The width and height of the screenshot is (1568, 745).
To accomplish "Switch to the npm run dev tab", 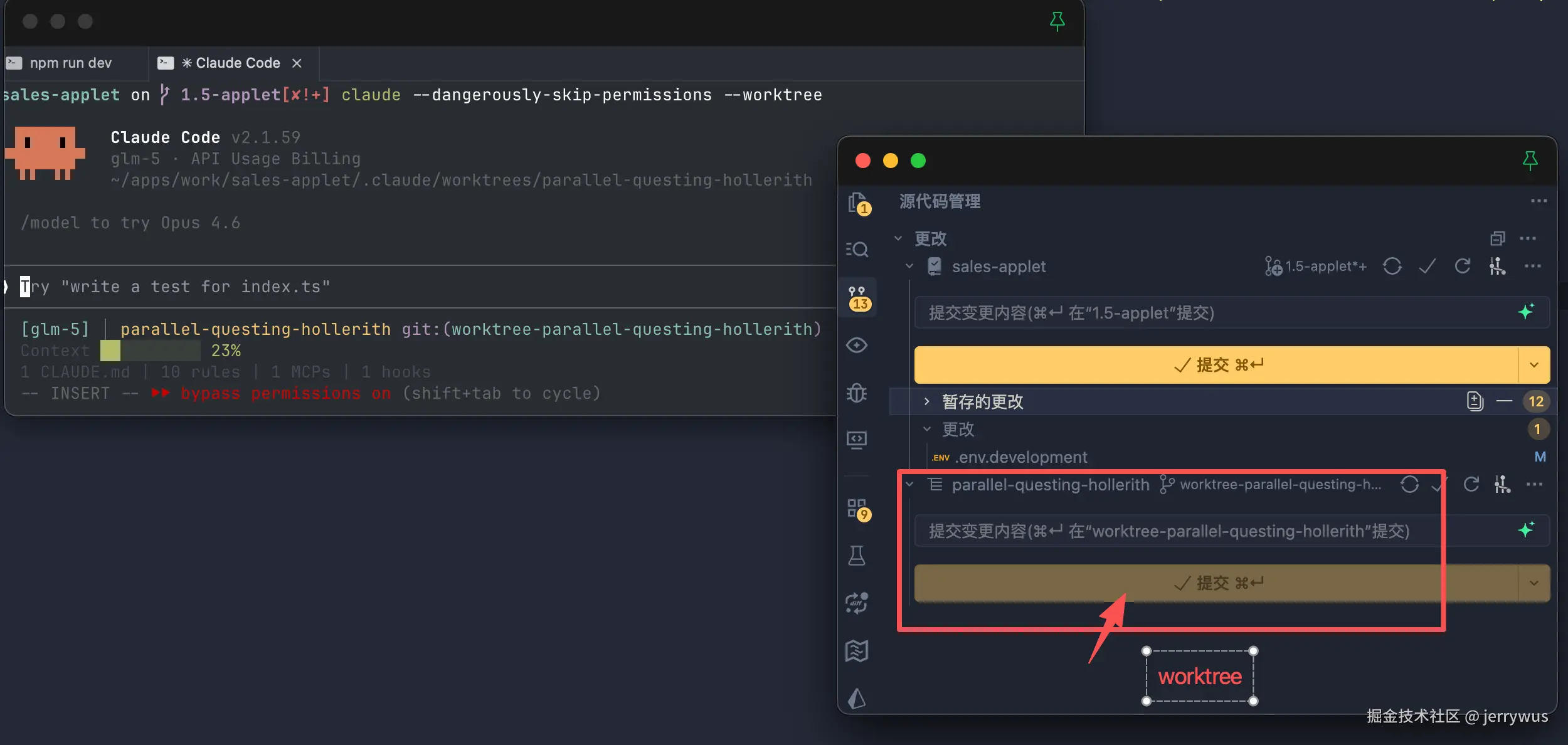I will (x=70, y=63).
